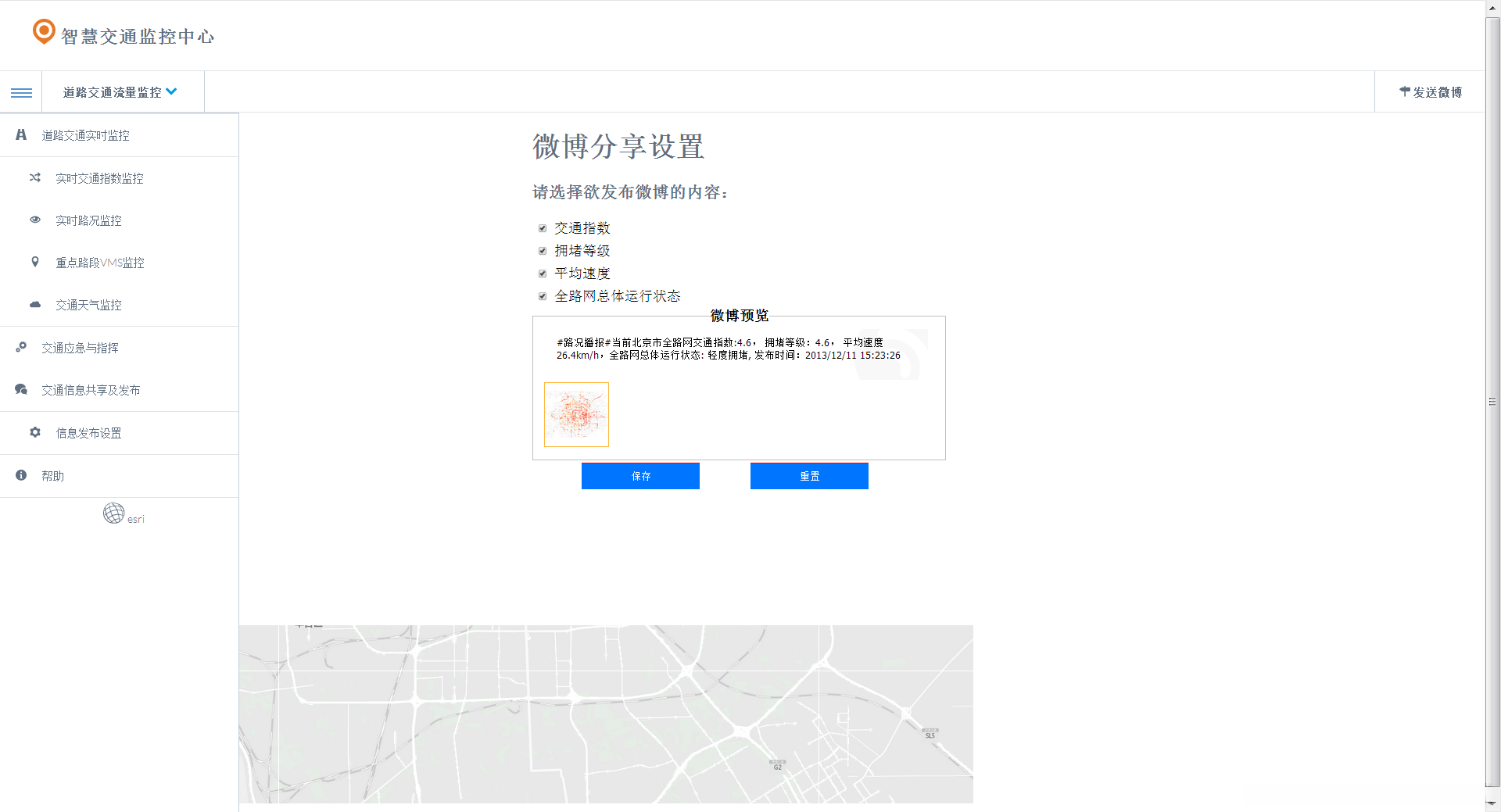The width and height of the screenshot is (1501, 812).
Task: Click the blue 重置 button
Action: pos(809,476)
